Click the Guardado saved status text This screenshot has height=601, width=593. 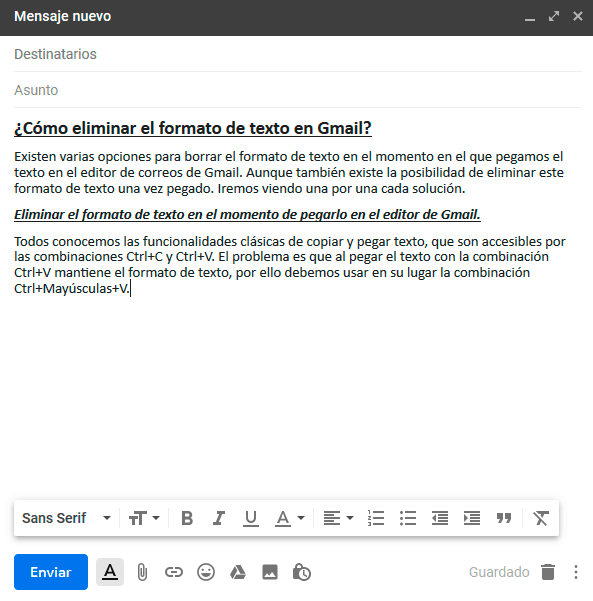click(499, 572)
